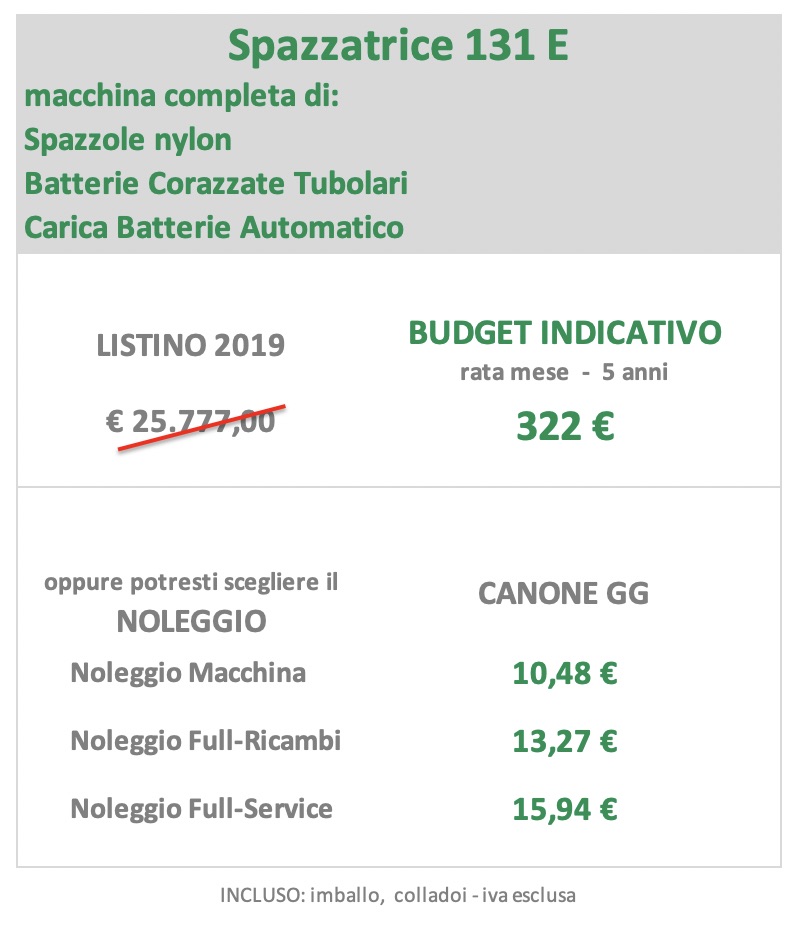Click 'oppure potresti scegliere il' text
This screenshot has width=800, height=928.
pos(191,583)
